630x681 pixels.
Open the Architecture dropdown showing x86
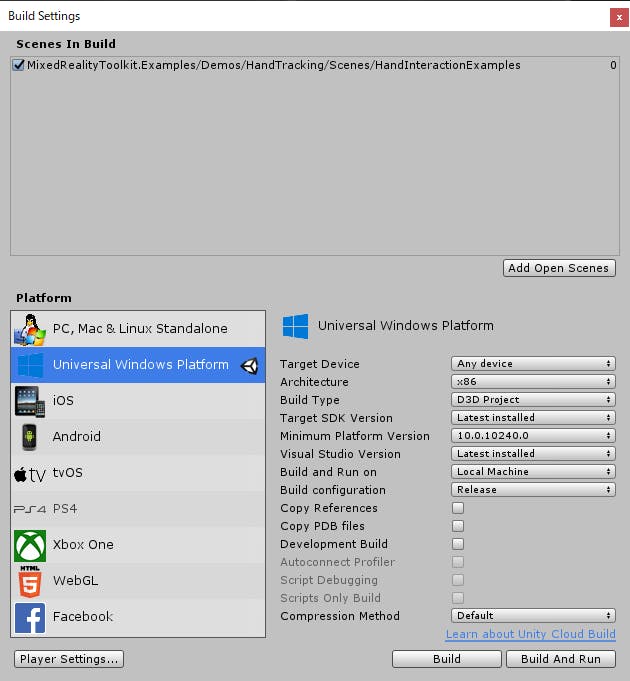click(x=533, y=382)
